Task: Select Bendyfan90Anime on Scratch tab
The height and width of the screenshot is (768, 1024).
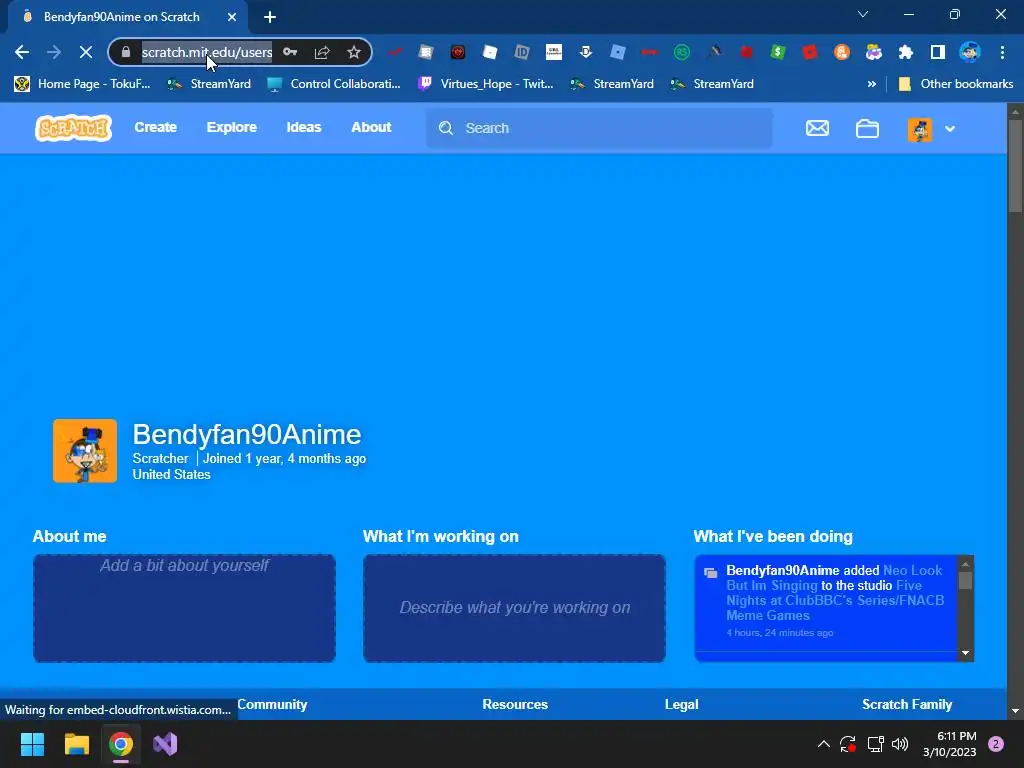Action: tap(121, 17)
